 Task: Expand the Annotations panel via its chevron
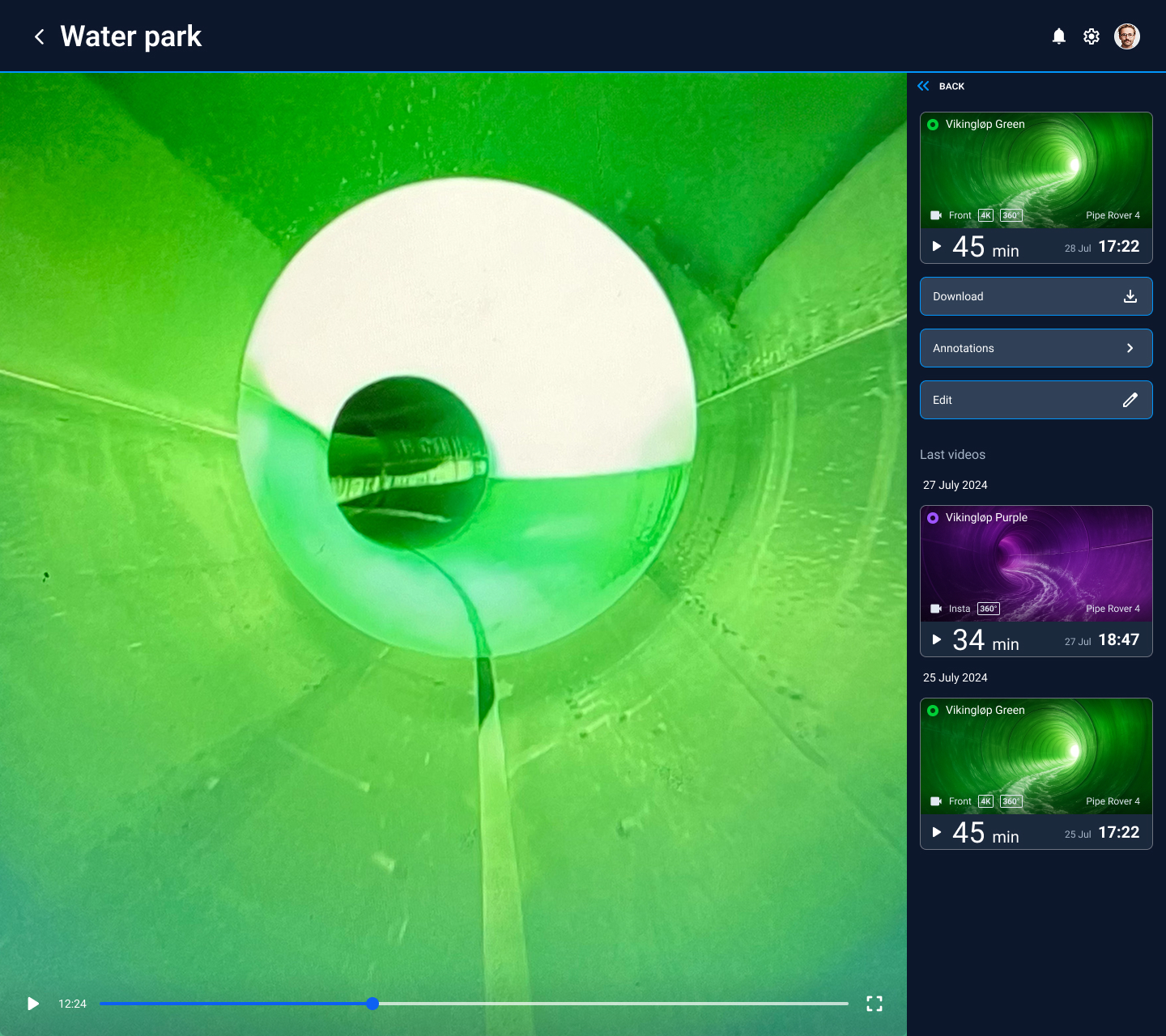[1130, 348]
